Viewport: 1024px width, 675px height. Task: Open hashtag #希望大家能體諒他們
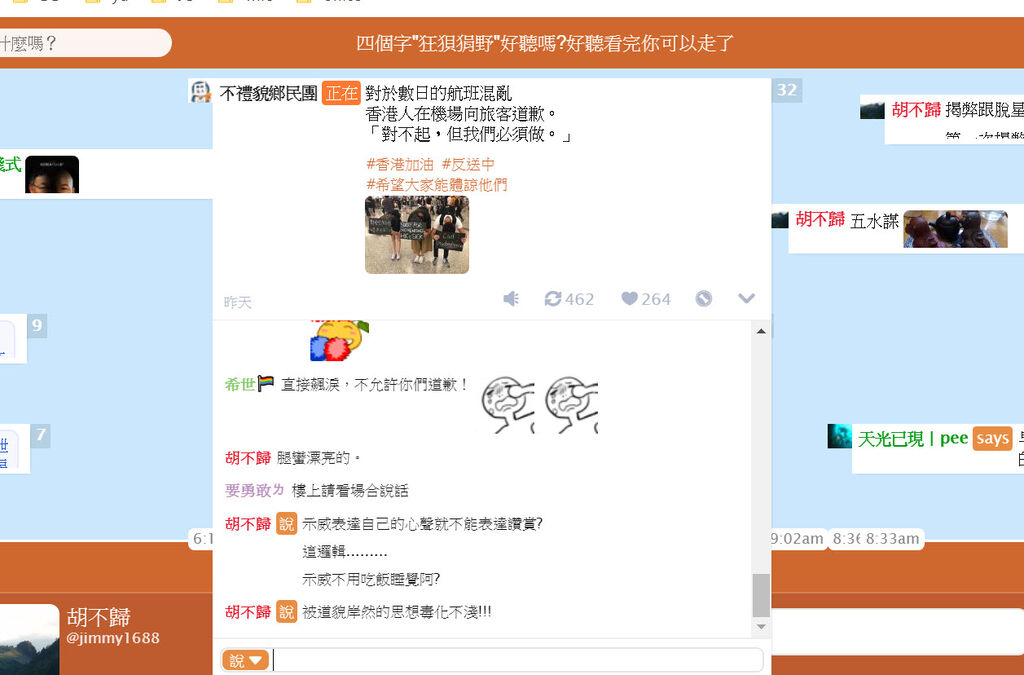click(x=436, y=185)
